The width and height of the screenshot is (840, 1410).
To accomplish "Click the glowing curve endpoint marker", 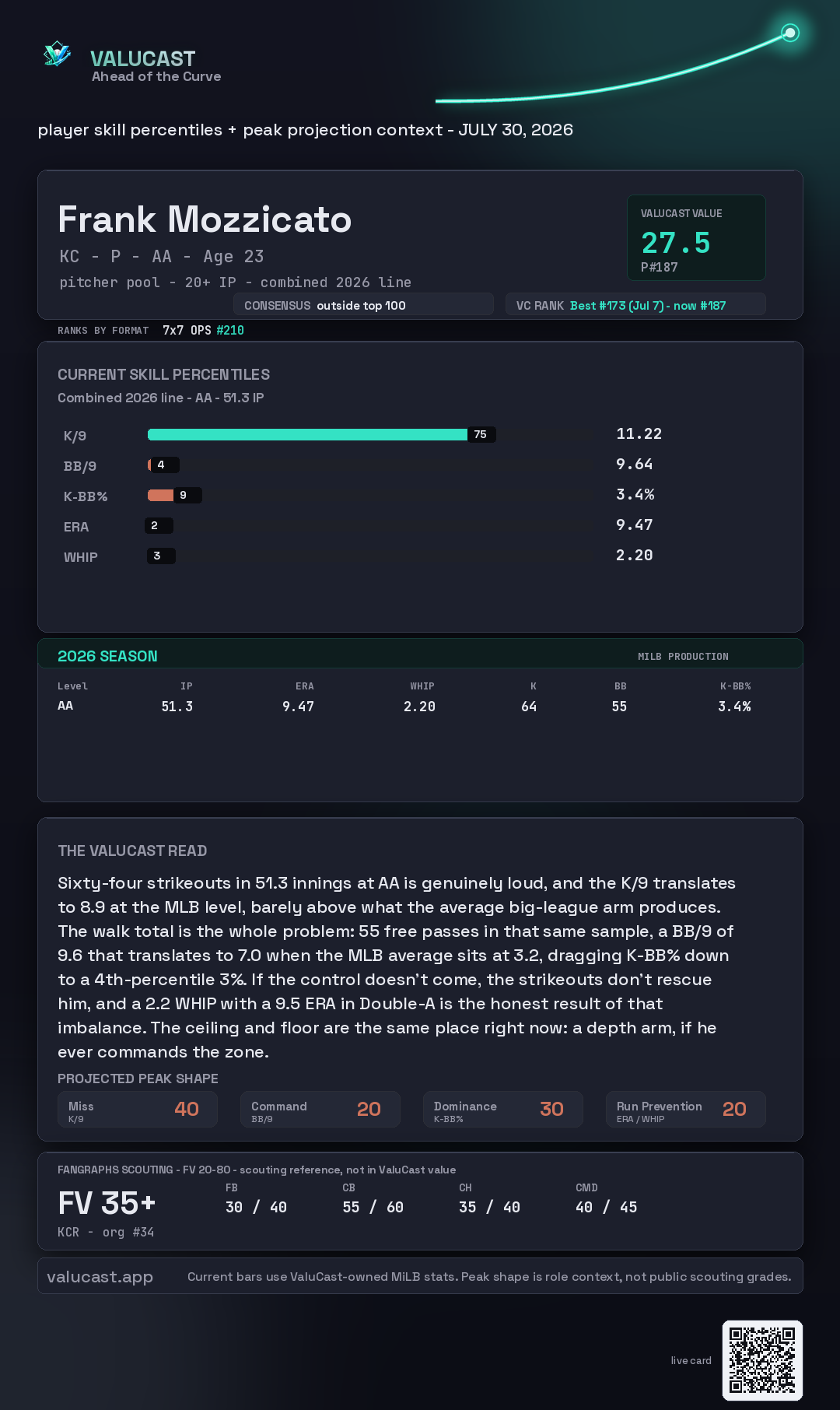I will pyautogui.click(x=790, y=33).
